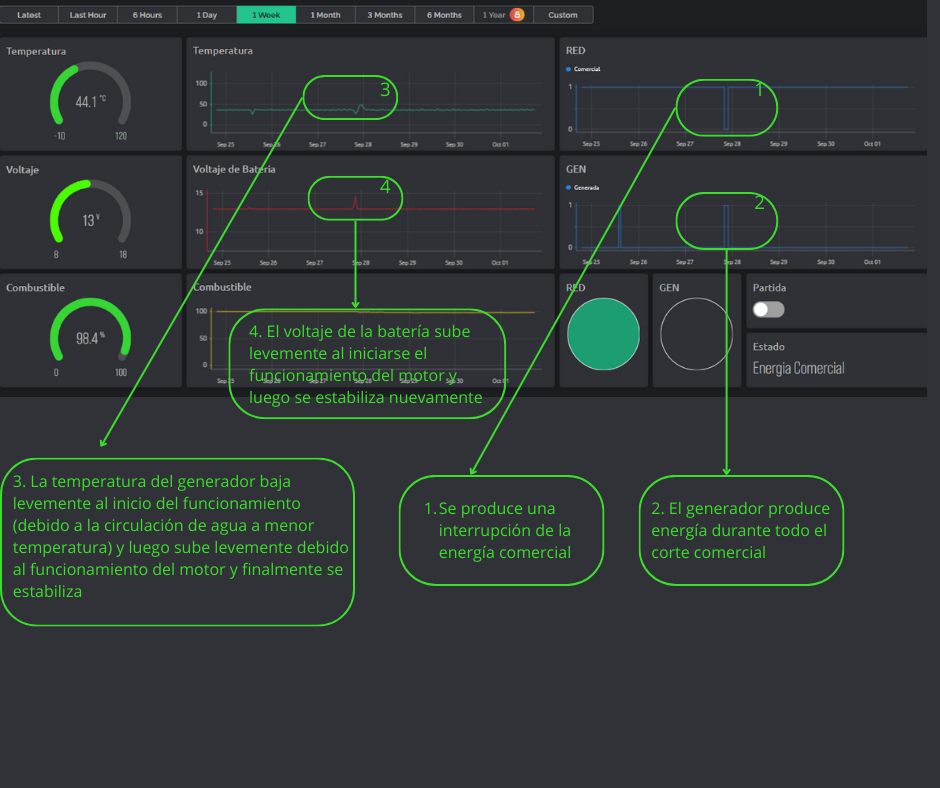The width and height of the screenshot is (940, 788).
Task: Click Sep 29 label on Temperatura chart axis
Action: (x=409, y=145)
